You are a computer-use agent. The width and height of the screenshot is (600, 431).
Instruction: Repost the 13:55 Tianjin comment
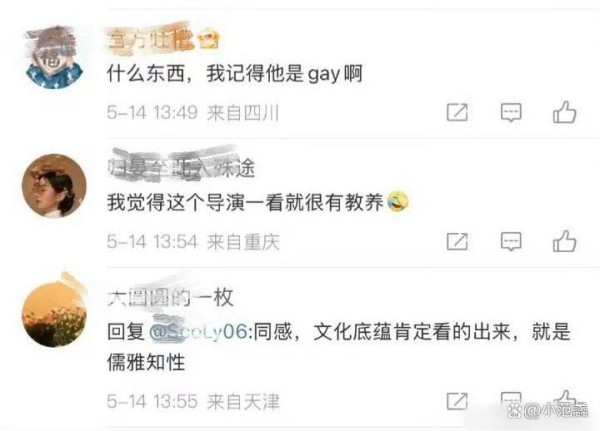[457, 401]
